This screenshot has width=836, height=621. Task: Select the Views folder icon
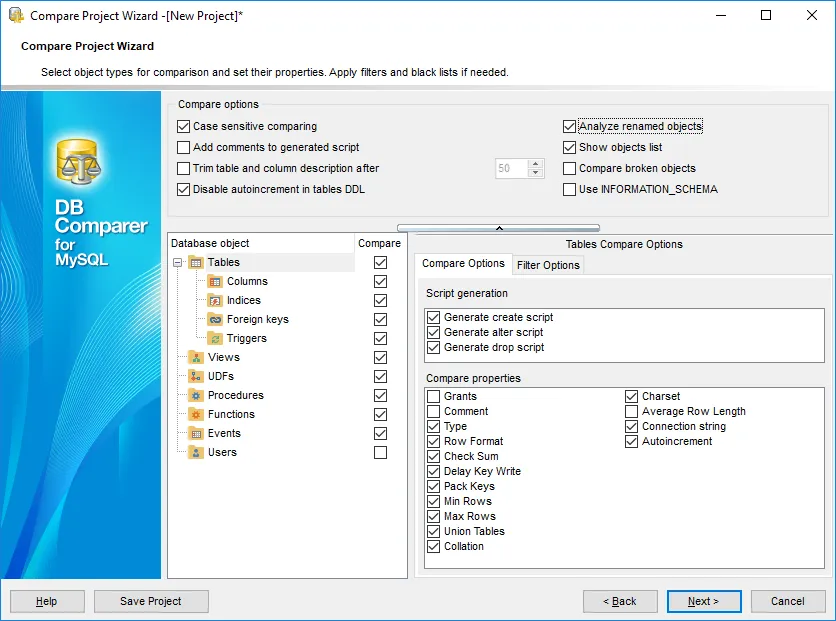196,357
